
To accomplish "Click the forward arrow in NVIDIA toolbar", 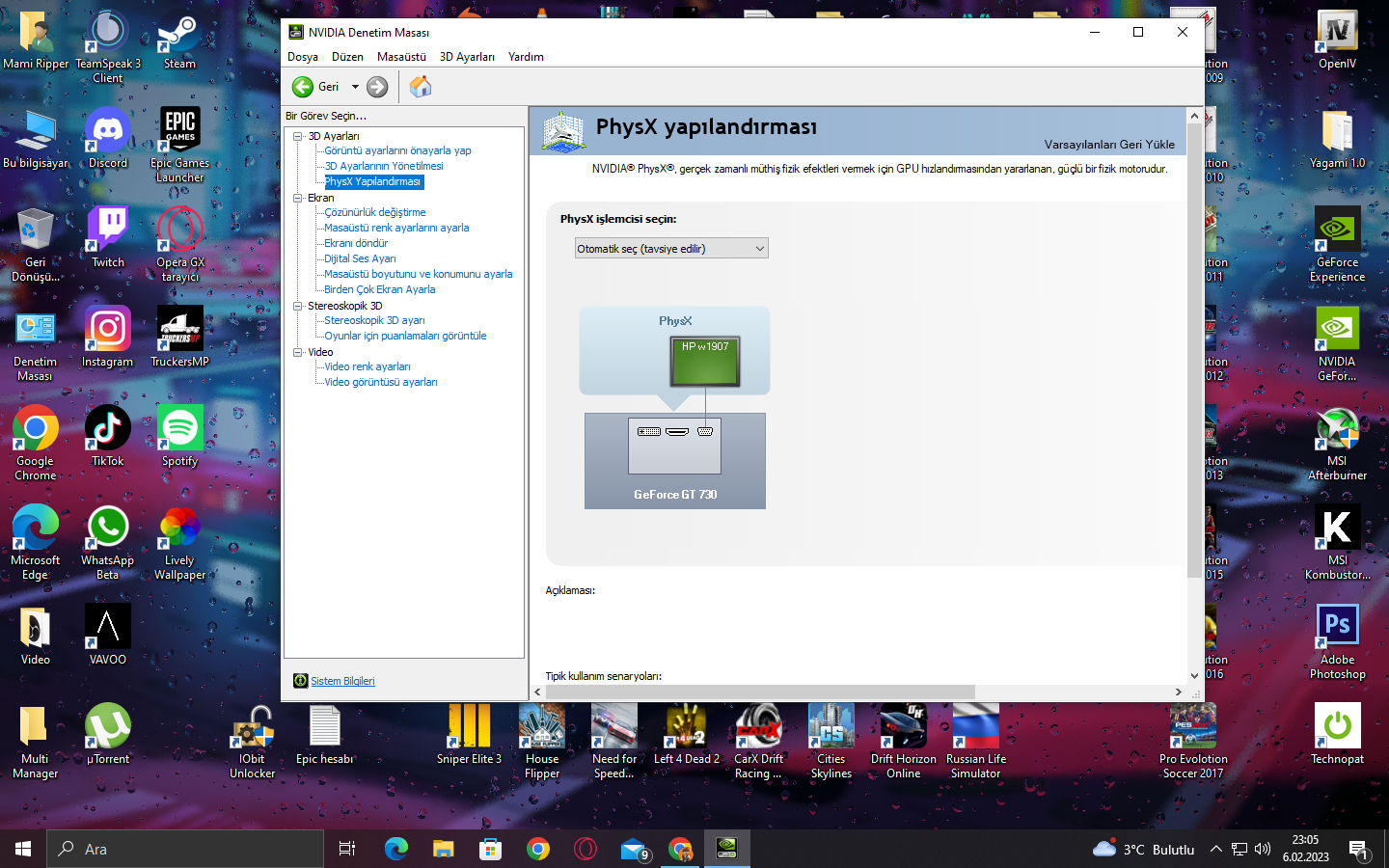I will (x=377, y=87).
